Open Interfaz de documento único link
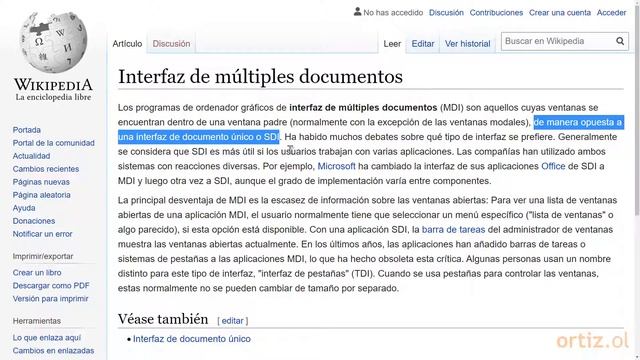The height and width of the screenshot is (360, 640). coord(191,339)
